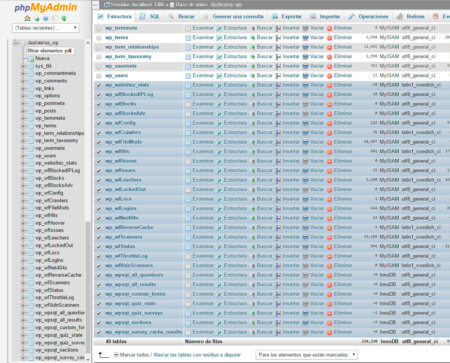Open the wp_term_relationships table link
The image size is (450, 363).
coord(132,47)
